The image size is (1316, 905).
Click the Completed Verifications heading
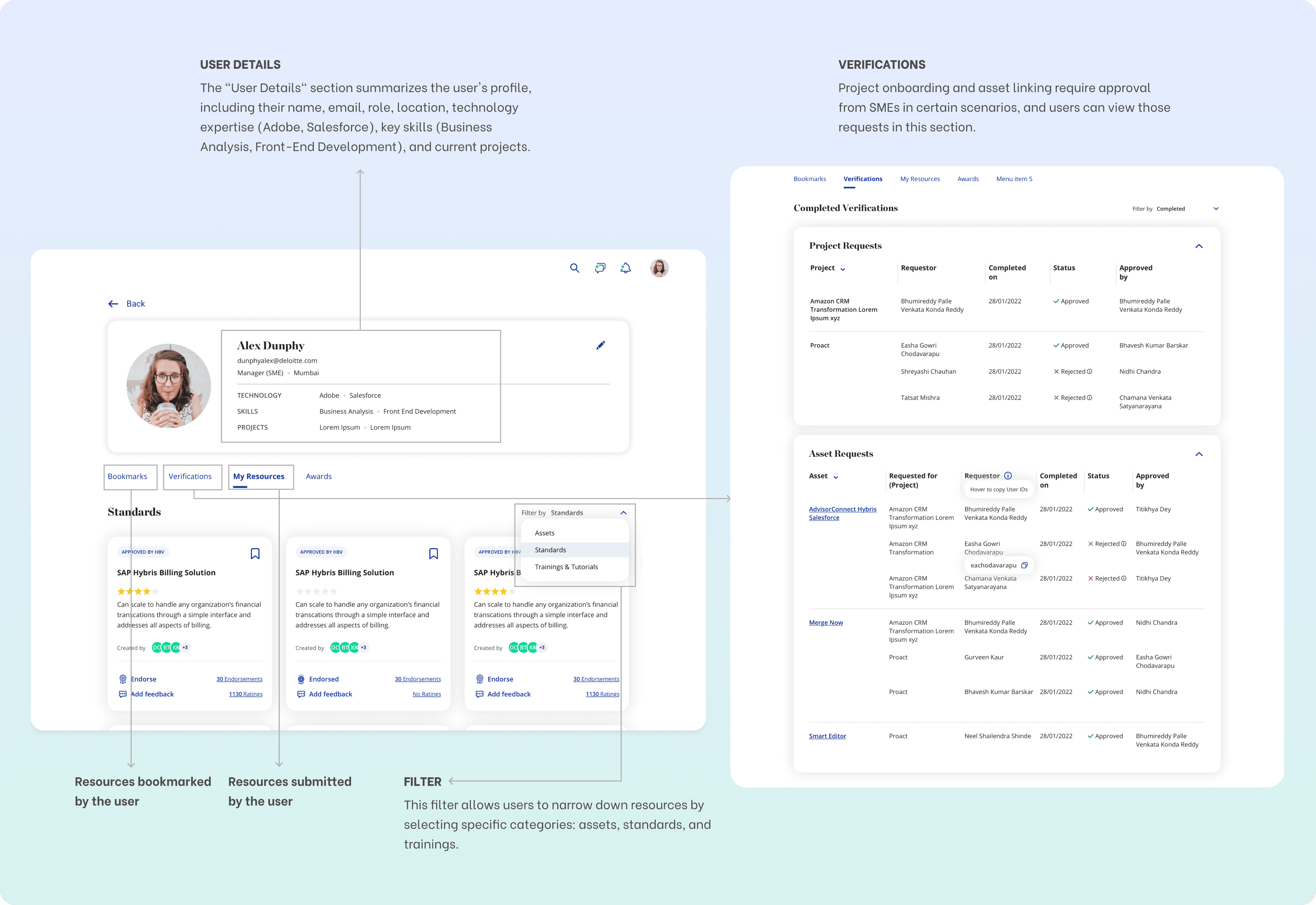846,208
